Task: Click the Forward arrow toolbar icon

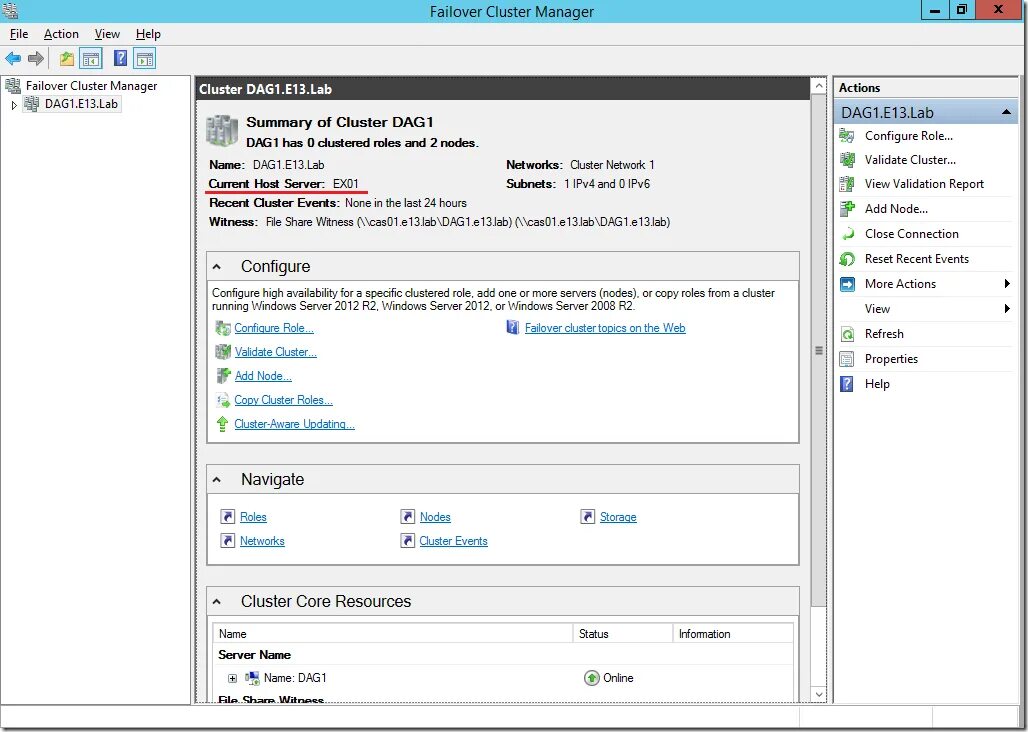Action: (x=36, y=59)
